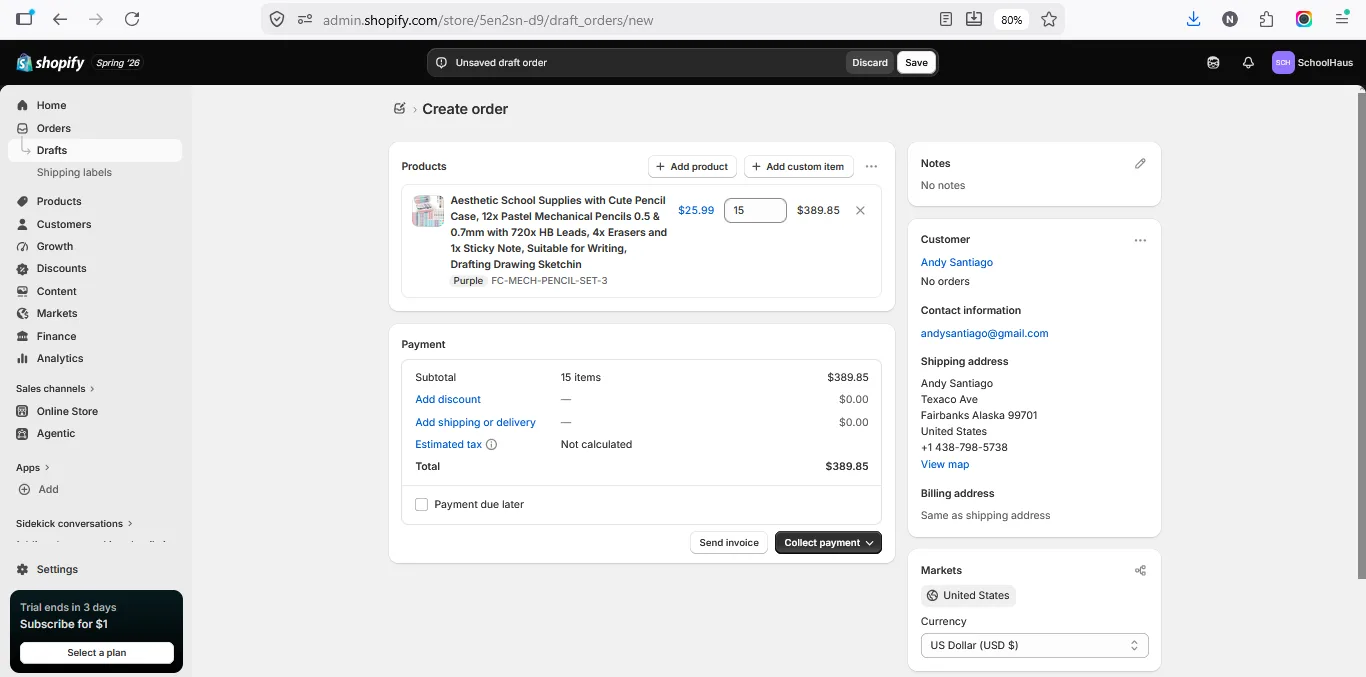Click the browser downloads icon

[x=1193, y=19]
